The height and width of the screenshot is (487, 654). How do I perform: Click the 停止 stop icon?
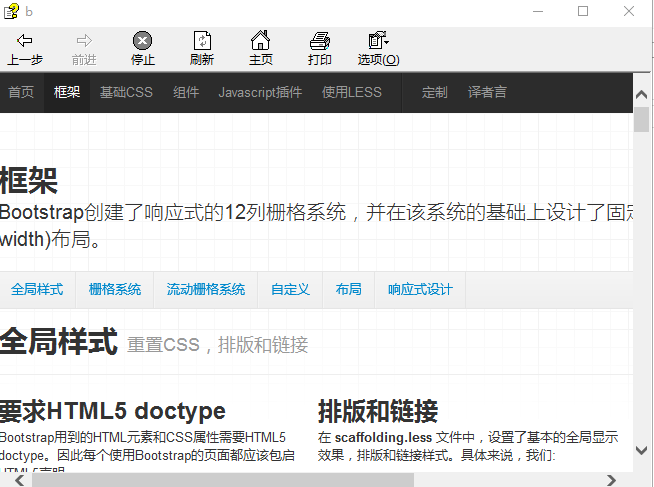tap(143, 41)
